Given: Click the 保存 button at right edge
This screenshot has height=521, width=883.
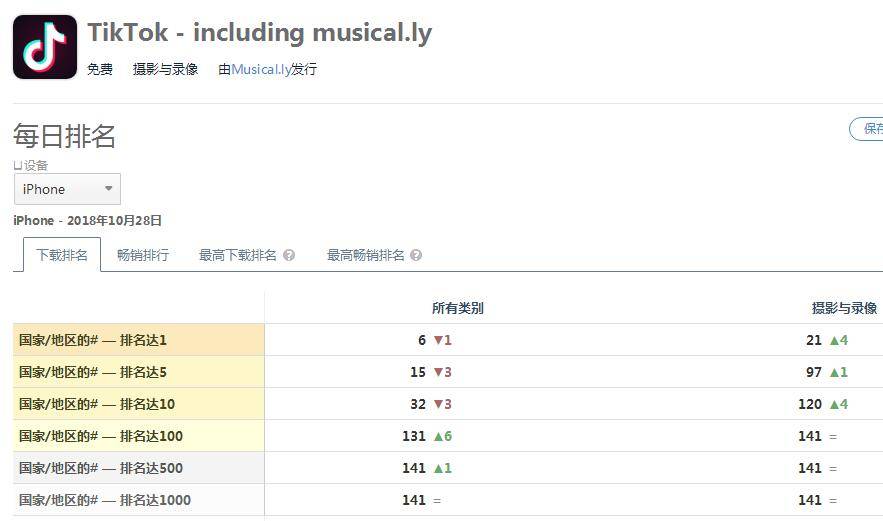Looking at the screenshot, I should [x=869, y=129].
